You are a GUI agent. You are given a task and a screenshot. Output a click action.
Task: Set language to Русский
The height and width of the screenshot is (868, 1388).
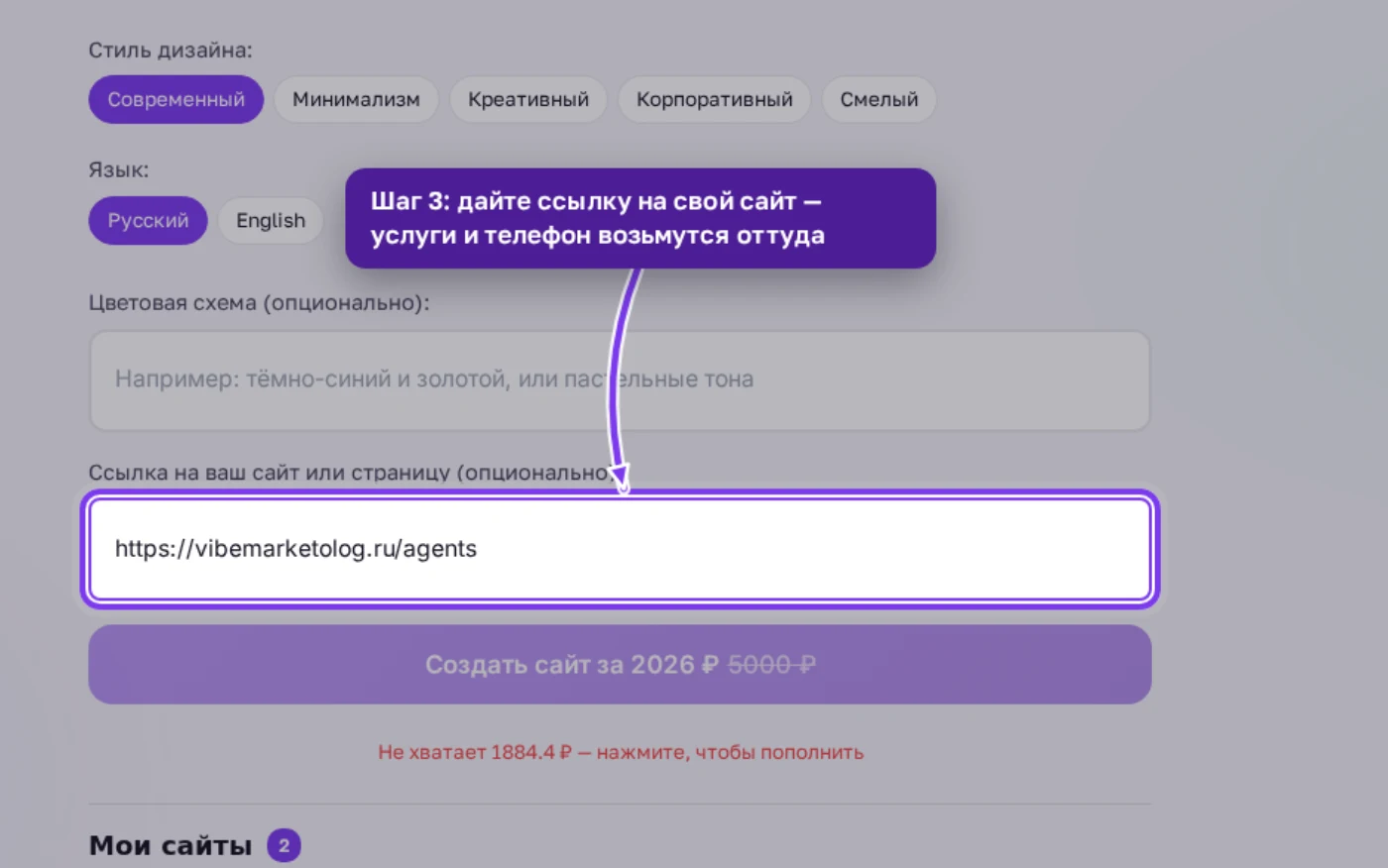148,220
